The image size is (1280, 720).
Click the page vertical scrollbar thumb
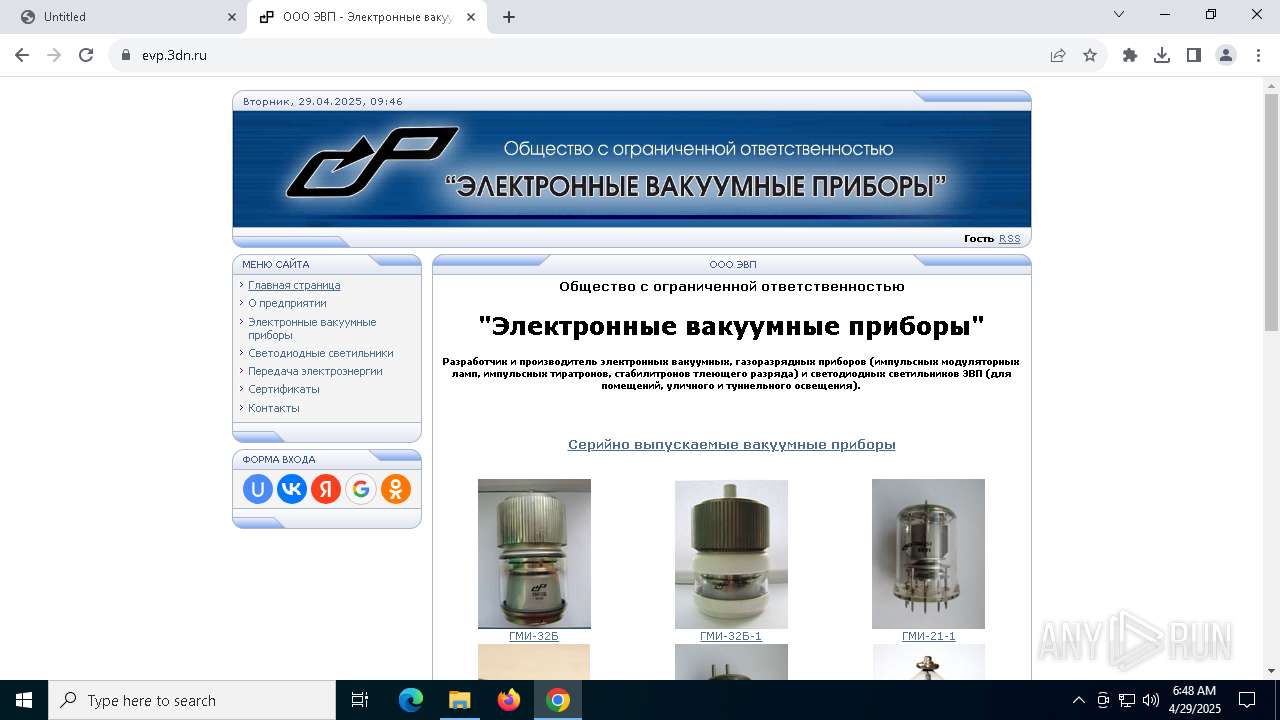[1271, 212]
